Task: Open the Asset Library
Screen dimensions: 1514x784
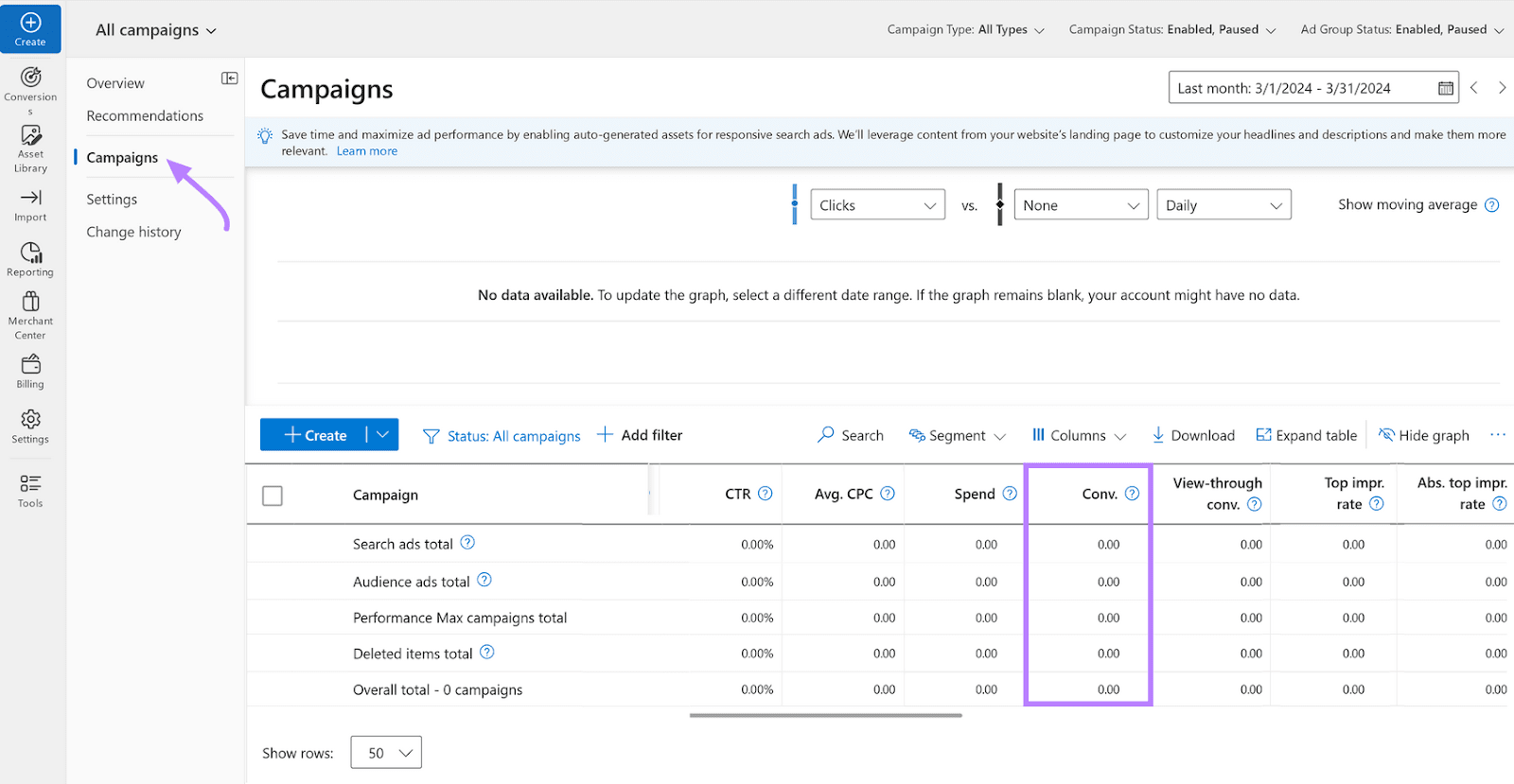Action: pyautogui.click(x=30, y=136)
